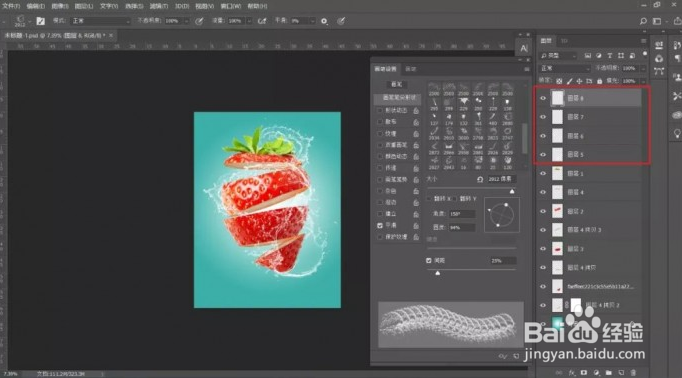This screenshot has height=378, width=682.
Task: Open the workspace switcher icon
Action: [657, 21]
